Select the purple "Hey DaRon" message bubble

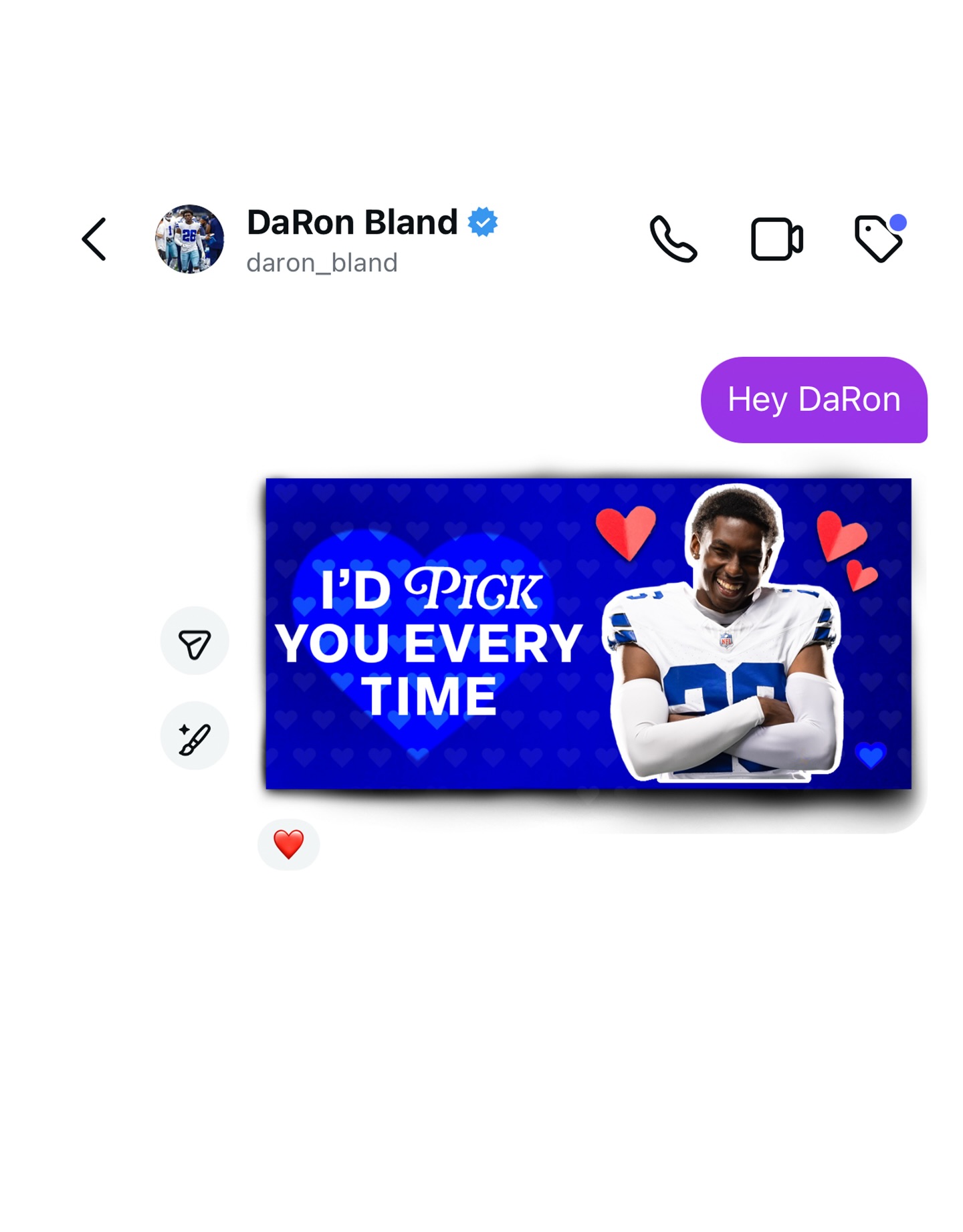(x=813, y=400)
